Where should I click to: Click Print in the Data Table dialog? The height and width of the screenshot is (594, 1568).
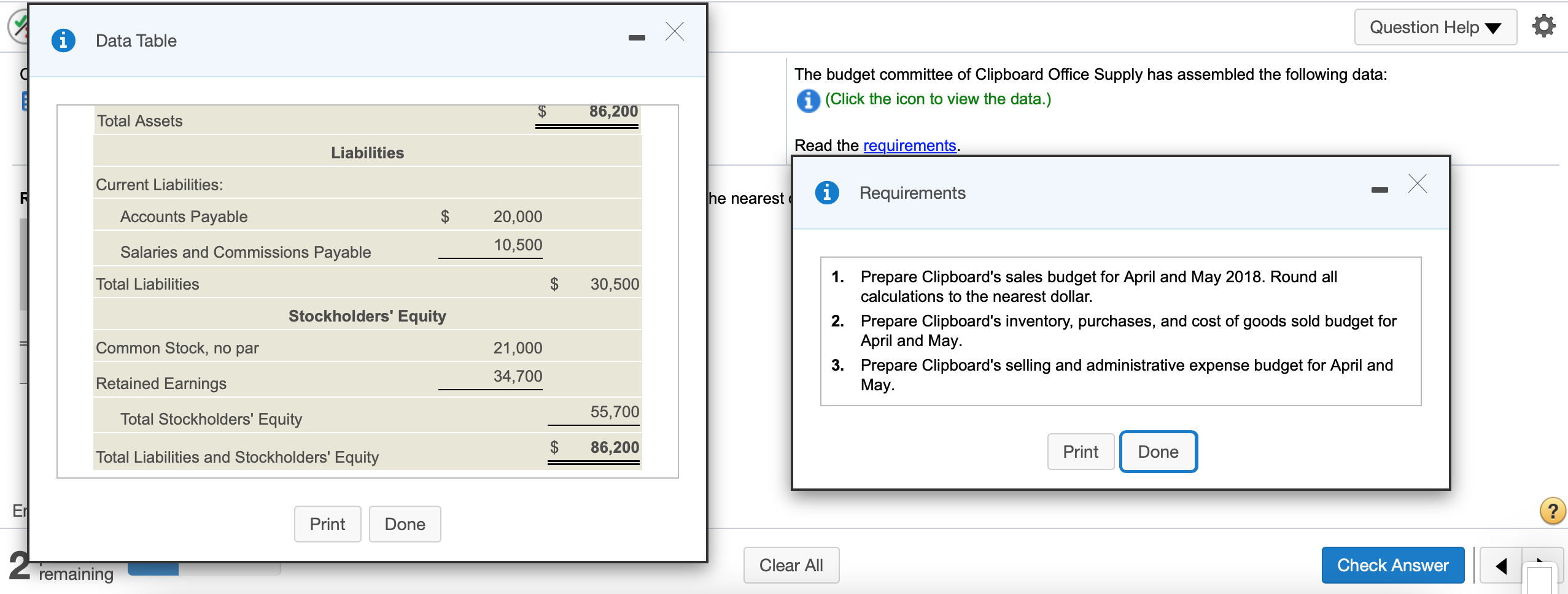click(328, 523)
